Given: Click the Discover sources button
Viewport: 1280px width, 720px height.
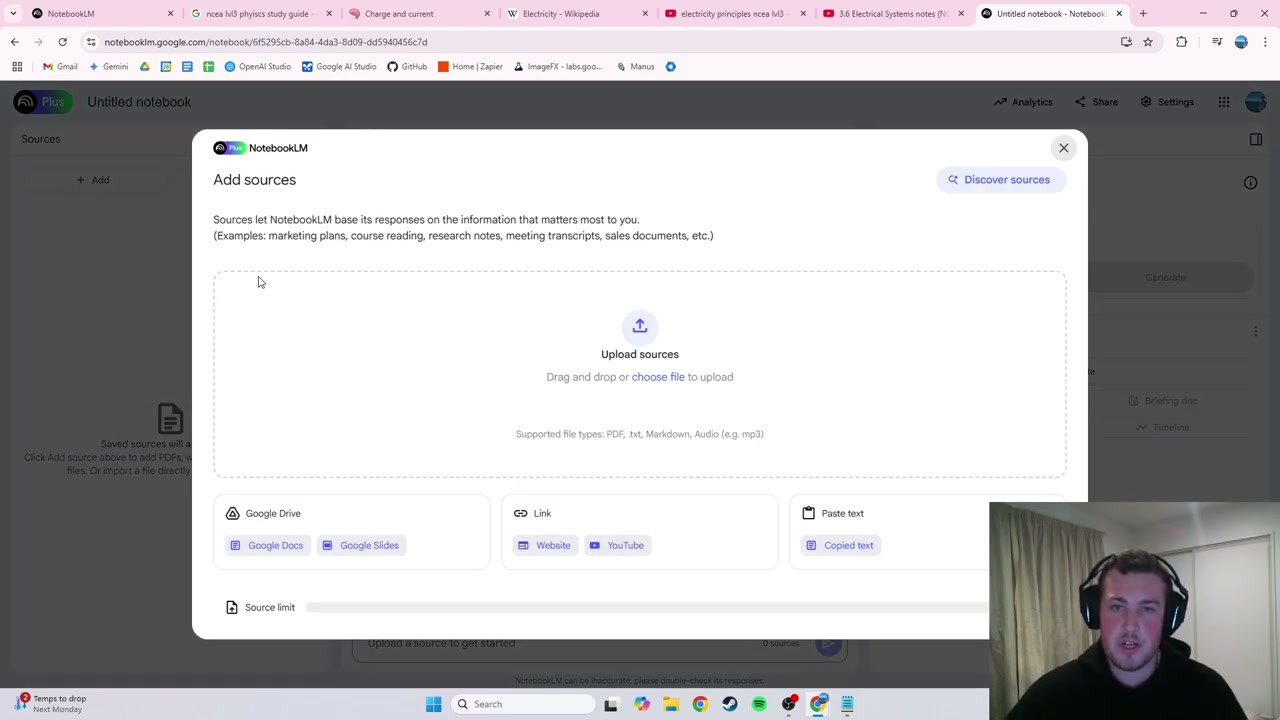Looking at the screenshot, I should pyautogui.click(x=999, y=180).
